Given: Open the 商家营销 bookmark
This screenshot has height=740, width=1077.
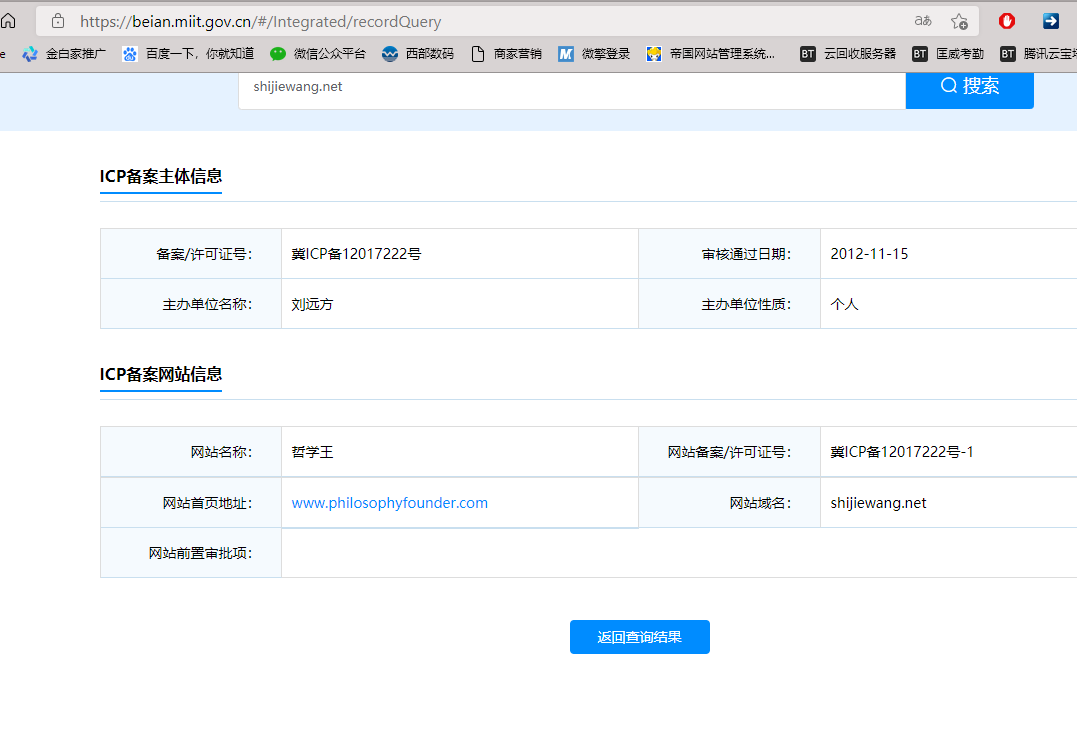Looking at the screenshot, I should click(506, 54).
